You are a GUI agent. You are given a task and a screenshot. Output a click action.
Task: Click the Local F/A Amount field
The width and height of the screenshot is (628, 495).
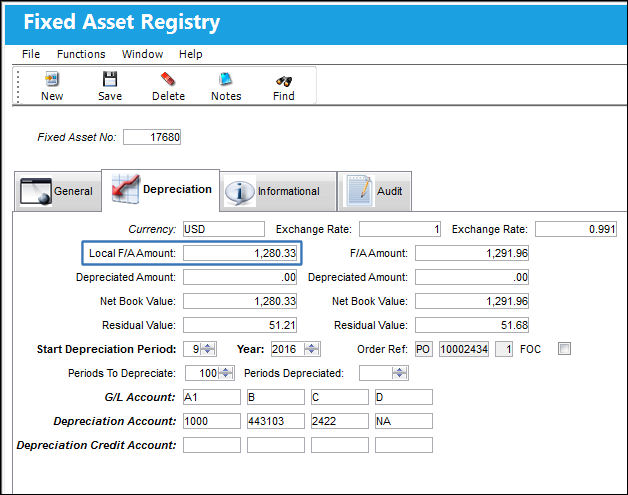(x=240, y=253)
